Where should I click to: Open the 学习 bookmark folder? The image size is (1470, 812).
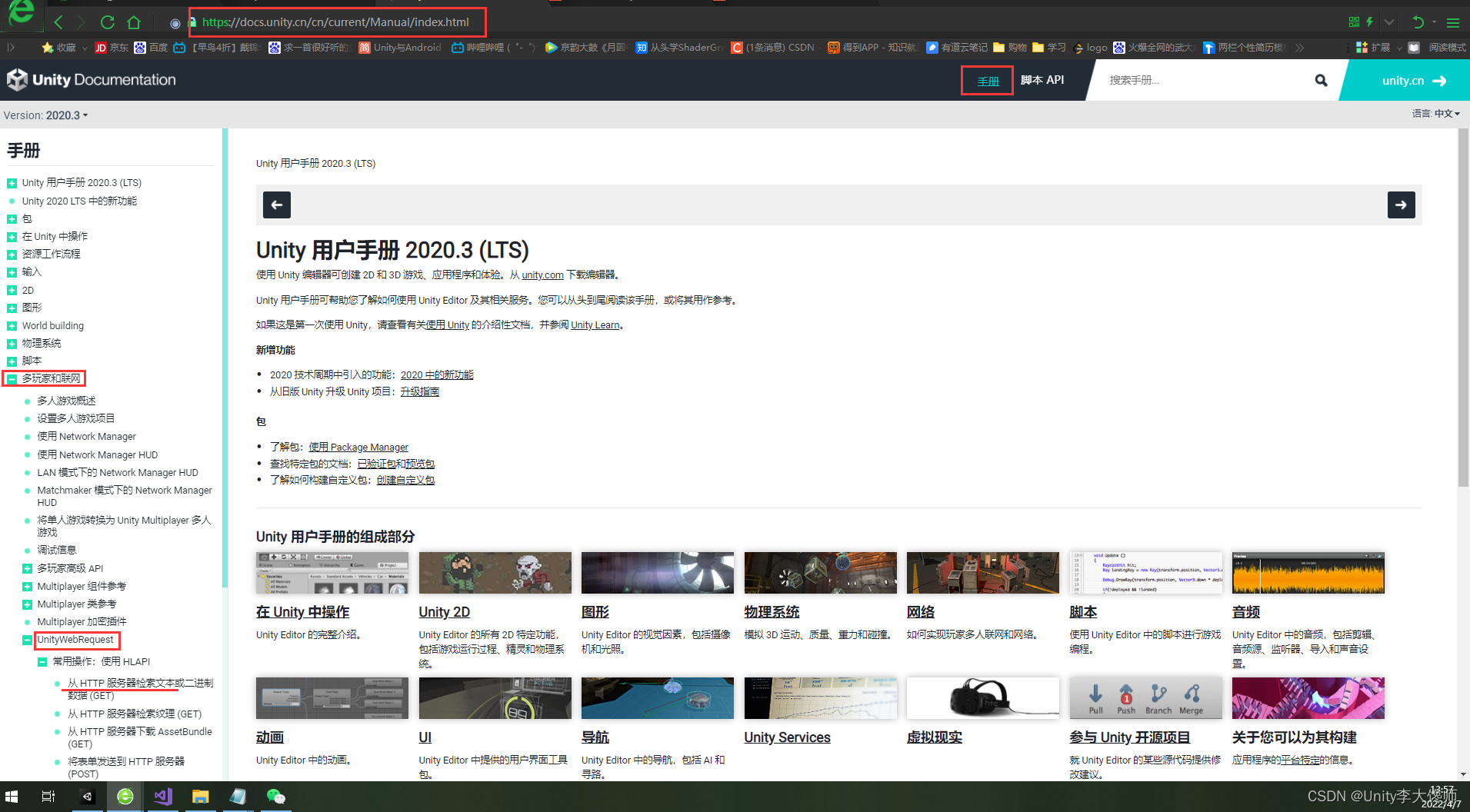(1049, 48)
